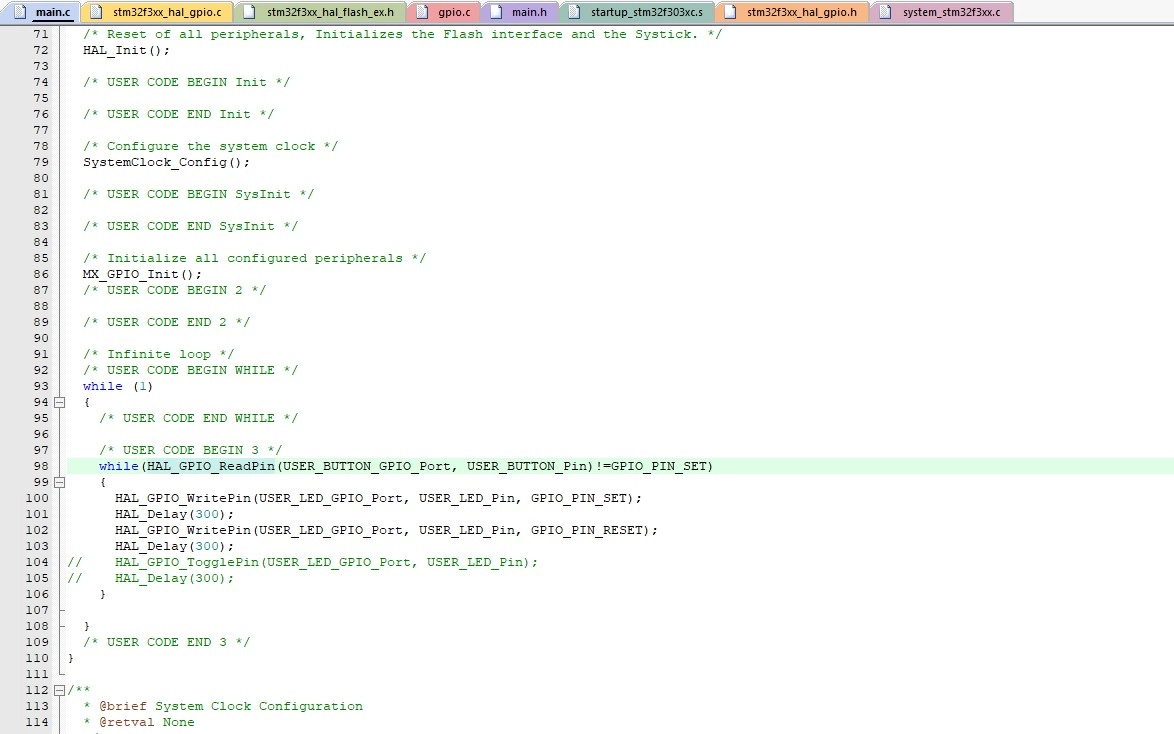Screen dimensions: 1174x734
Task: Click the USER CODE BEGIN Init comment
Action: (186, 82)
